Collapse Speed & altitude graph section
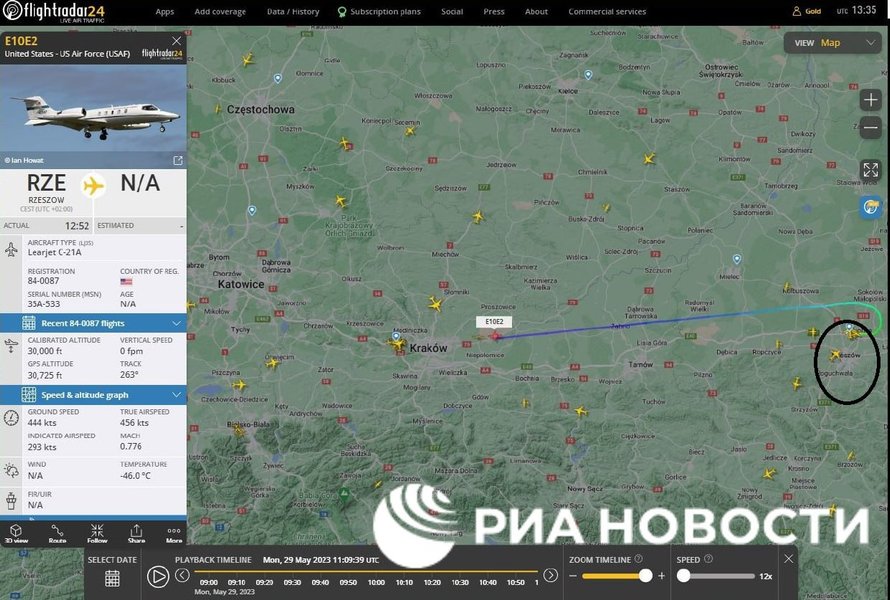 (x=177, y=395)
